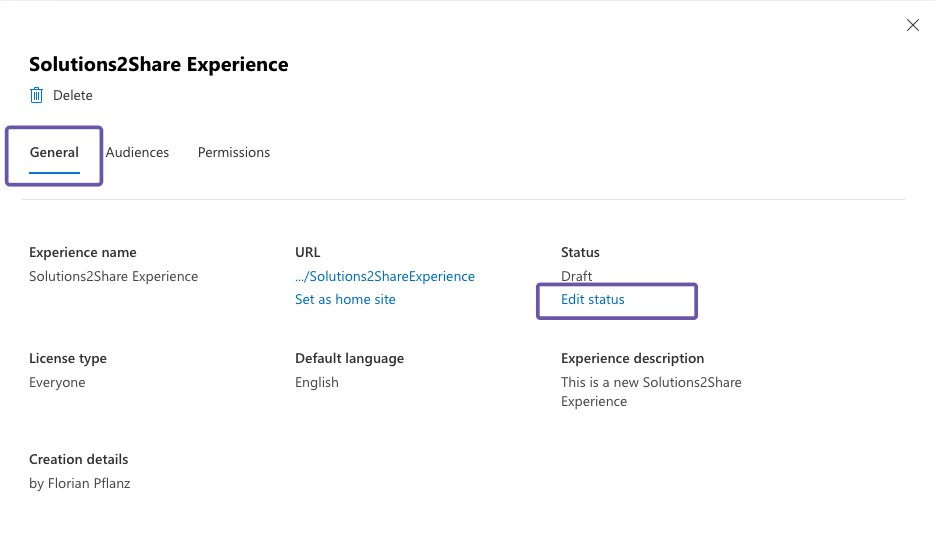Click the Edit status link

[x=593, y=300]
